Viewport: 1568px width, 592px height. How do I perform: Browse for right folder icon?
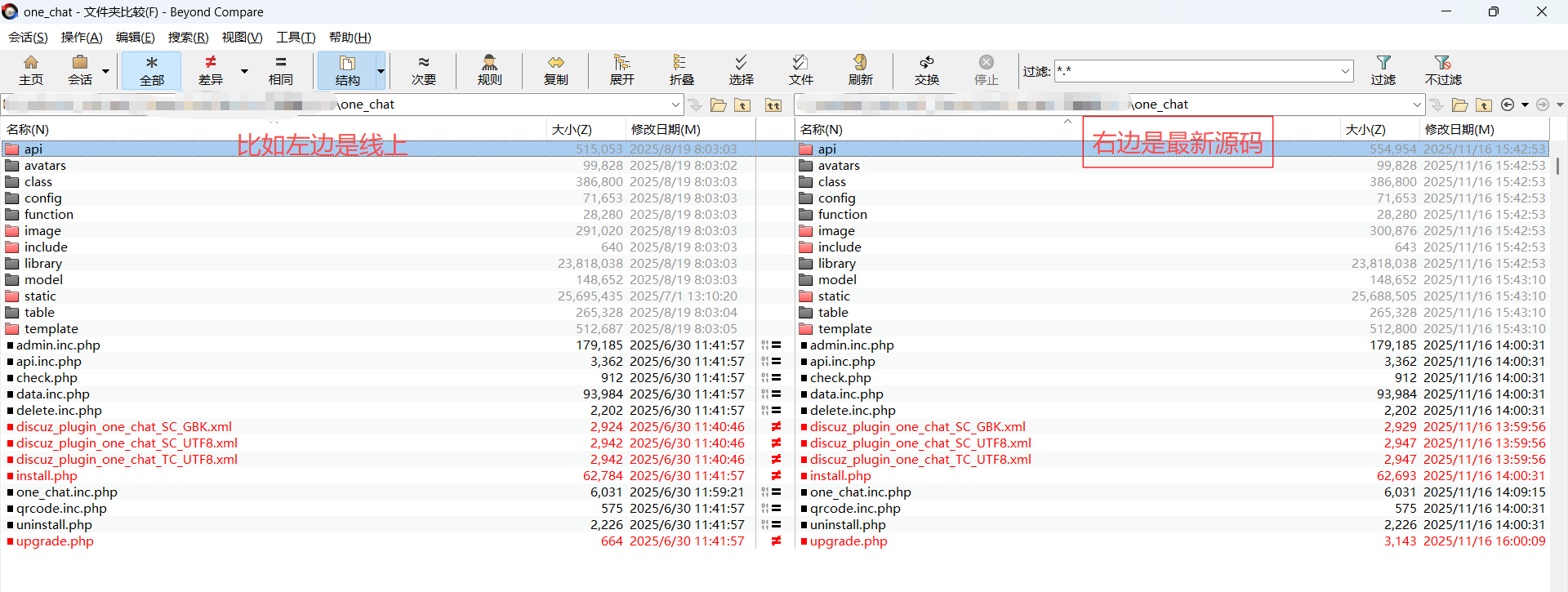1460,105
